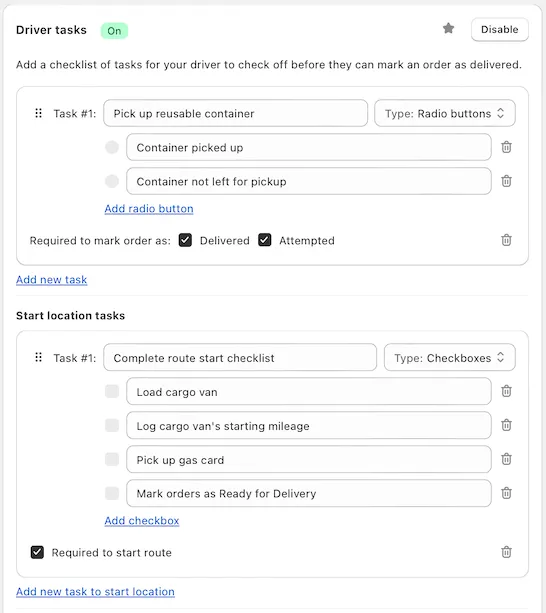Delete "Mark orders as Ready for Delivery" item
Screen dimensions: 546x613
click(x=506, y=493)
